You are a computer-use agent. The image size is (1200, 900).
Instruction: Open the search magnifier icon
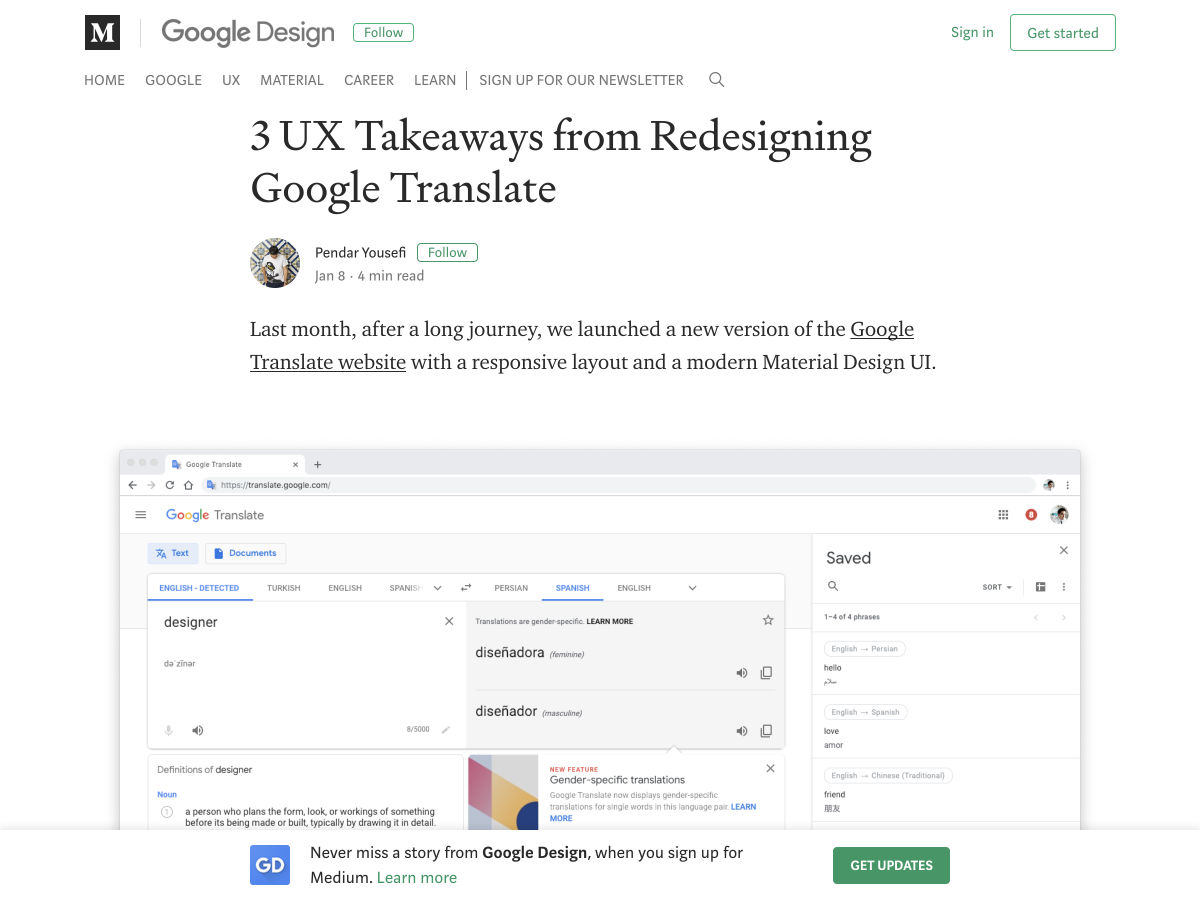(716, 80)
